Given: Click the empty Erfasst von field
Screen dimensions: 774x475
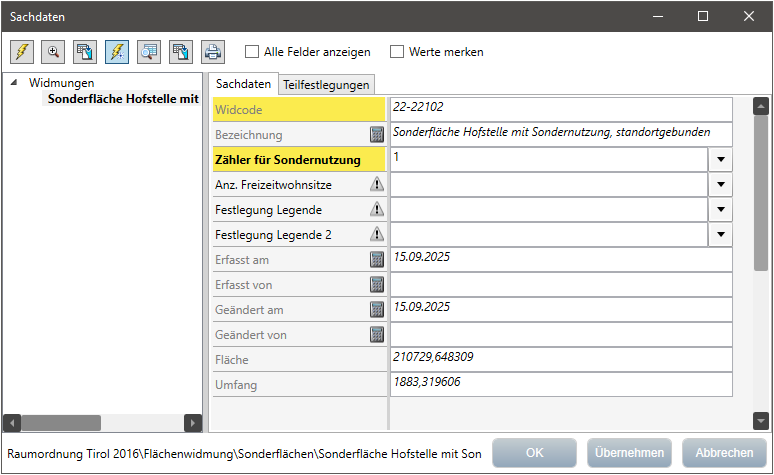Looking at the screenshot, I should coord(561,284).
